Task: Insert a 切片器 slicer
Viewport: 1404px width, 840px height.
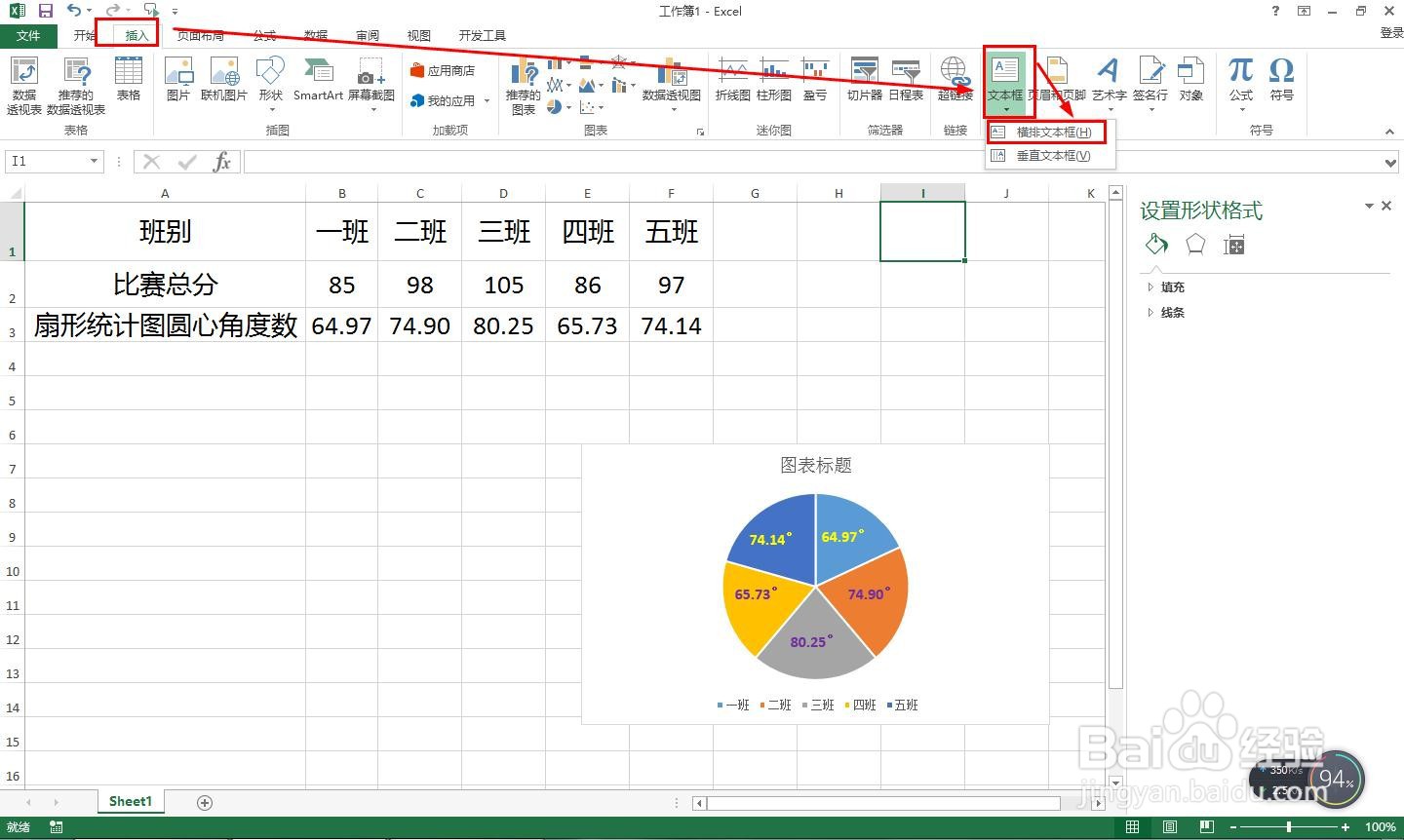Action: pos(865,79)
